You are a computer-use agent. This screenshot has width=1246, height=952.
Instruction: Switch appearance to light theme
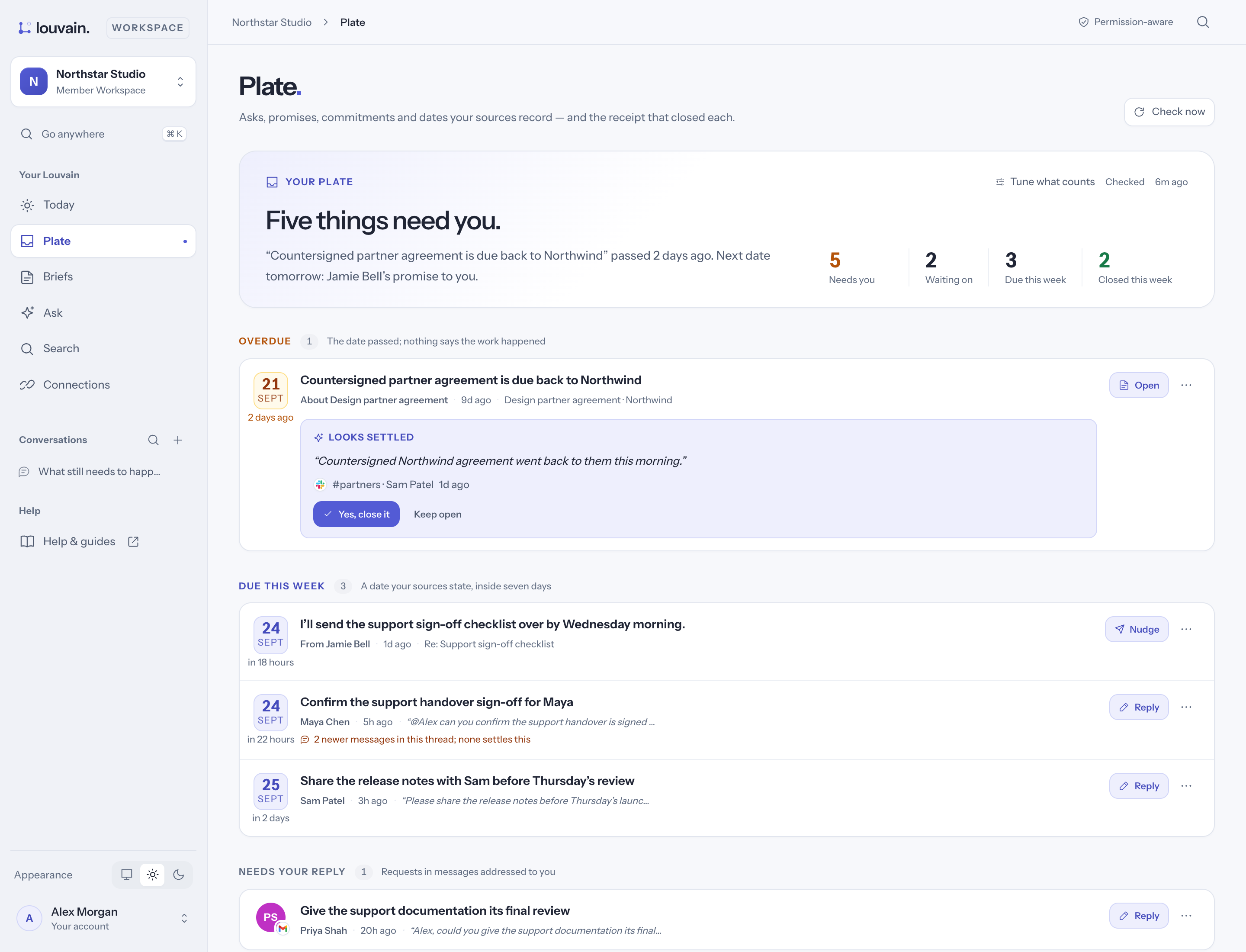tap(152, 875)
